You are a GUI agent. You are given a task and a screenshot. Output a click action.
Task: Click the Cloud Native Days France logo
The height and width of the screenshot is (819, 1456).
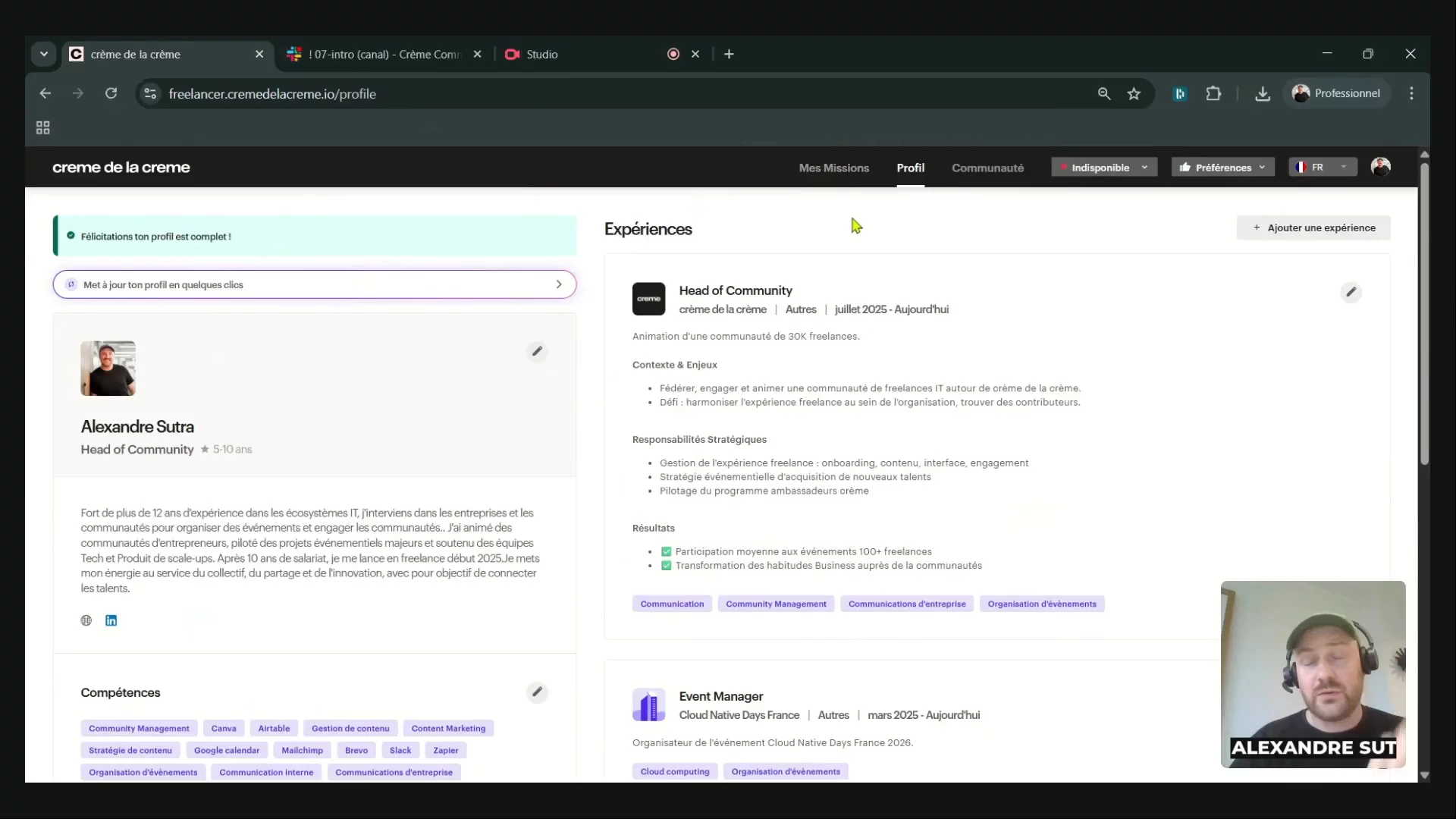pos(648,705)
